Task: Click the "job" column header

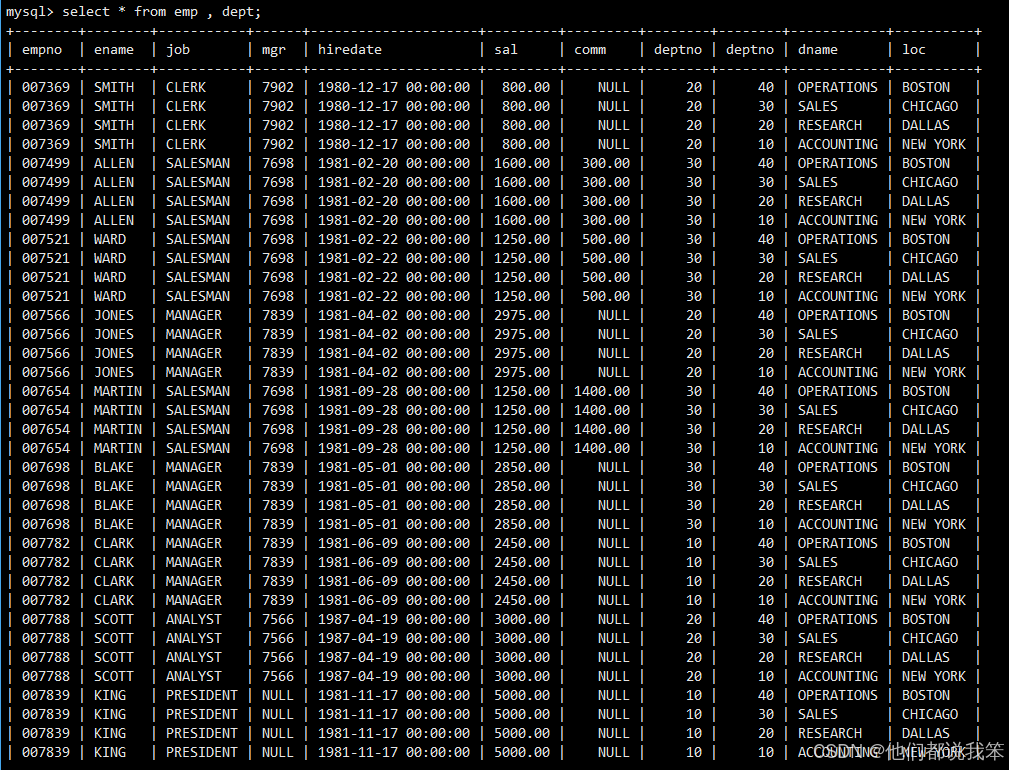Action: click(178, 50)
